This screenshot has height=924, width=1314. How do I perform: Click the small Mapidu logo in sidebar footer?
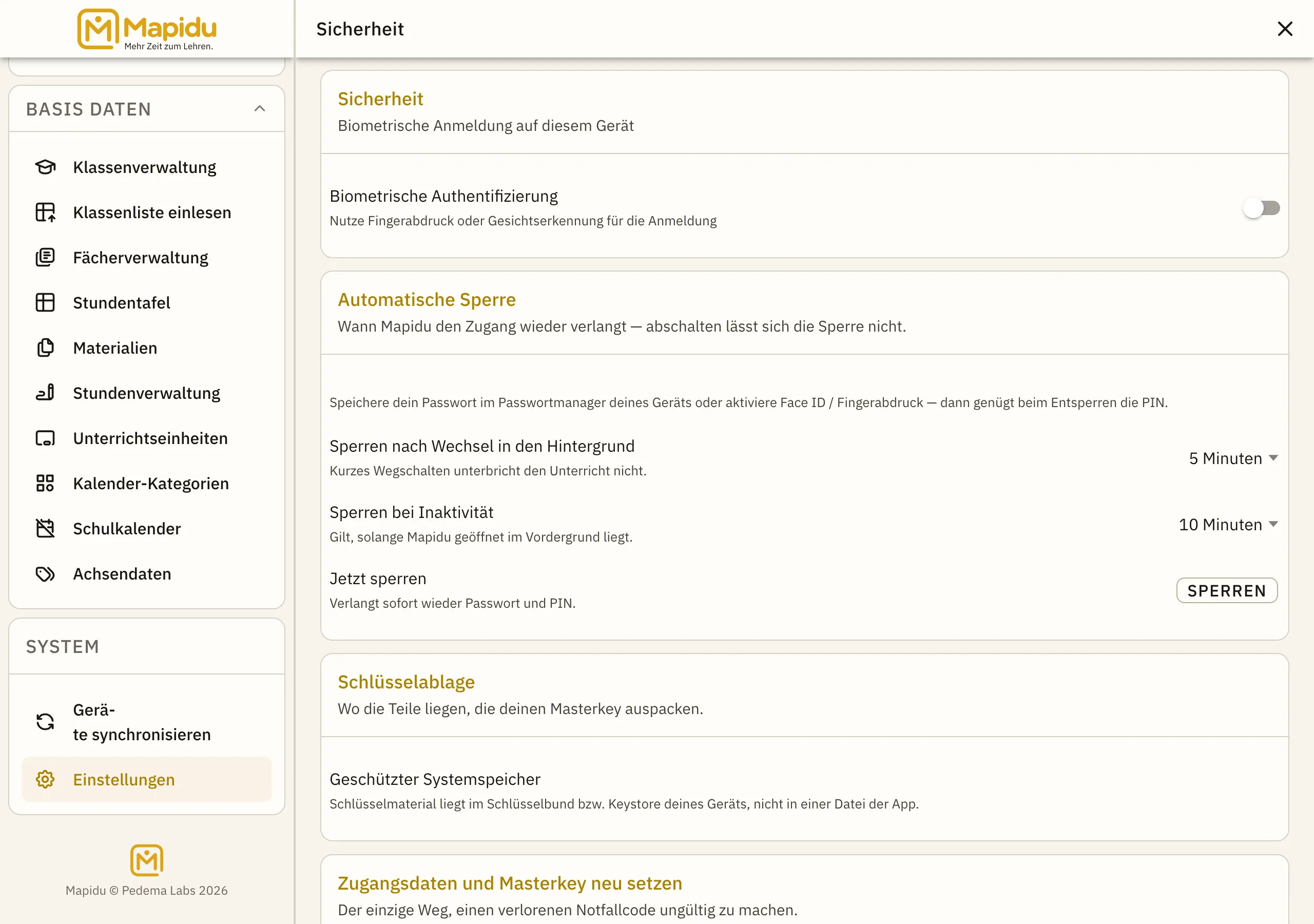[146, 860]
